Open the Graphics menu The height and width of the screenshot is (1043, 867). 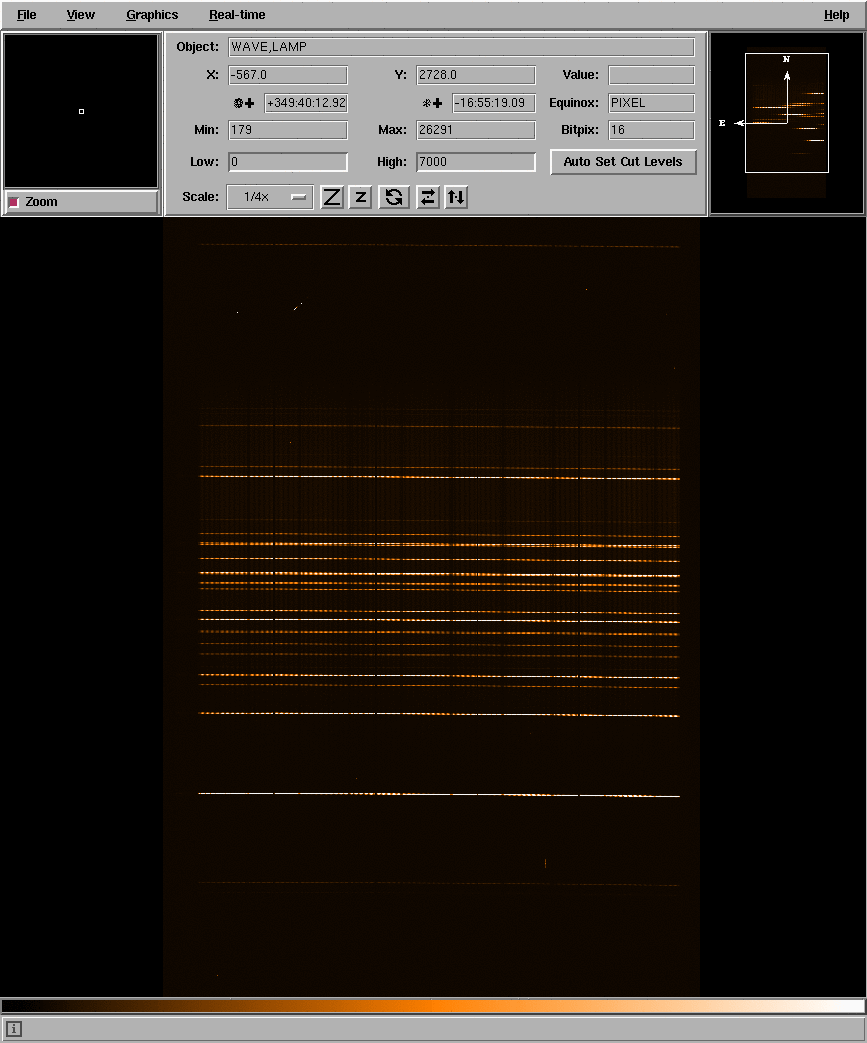tap(152, 15)
